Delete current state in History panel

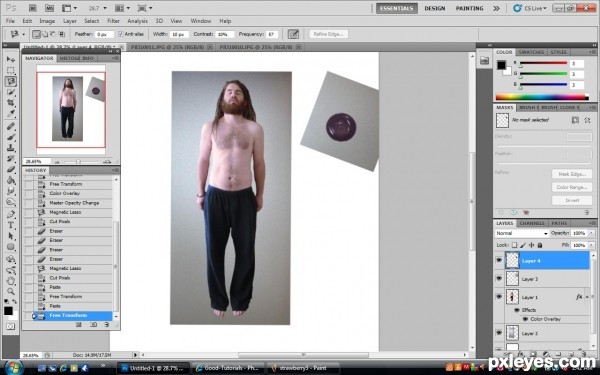[x=107, y=324]
